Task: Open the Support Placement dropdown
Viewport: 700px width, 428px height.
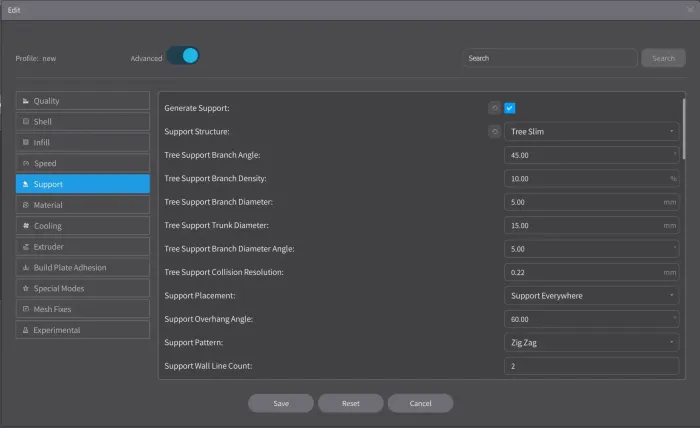Action: [x=592, y=295]
